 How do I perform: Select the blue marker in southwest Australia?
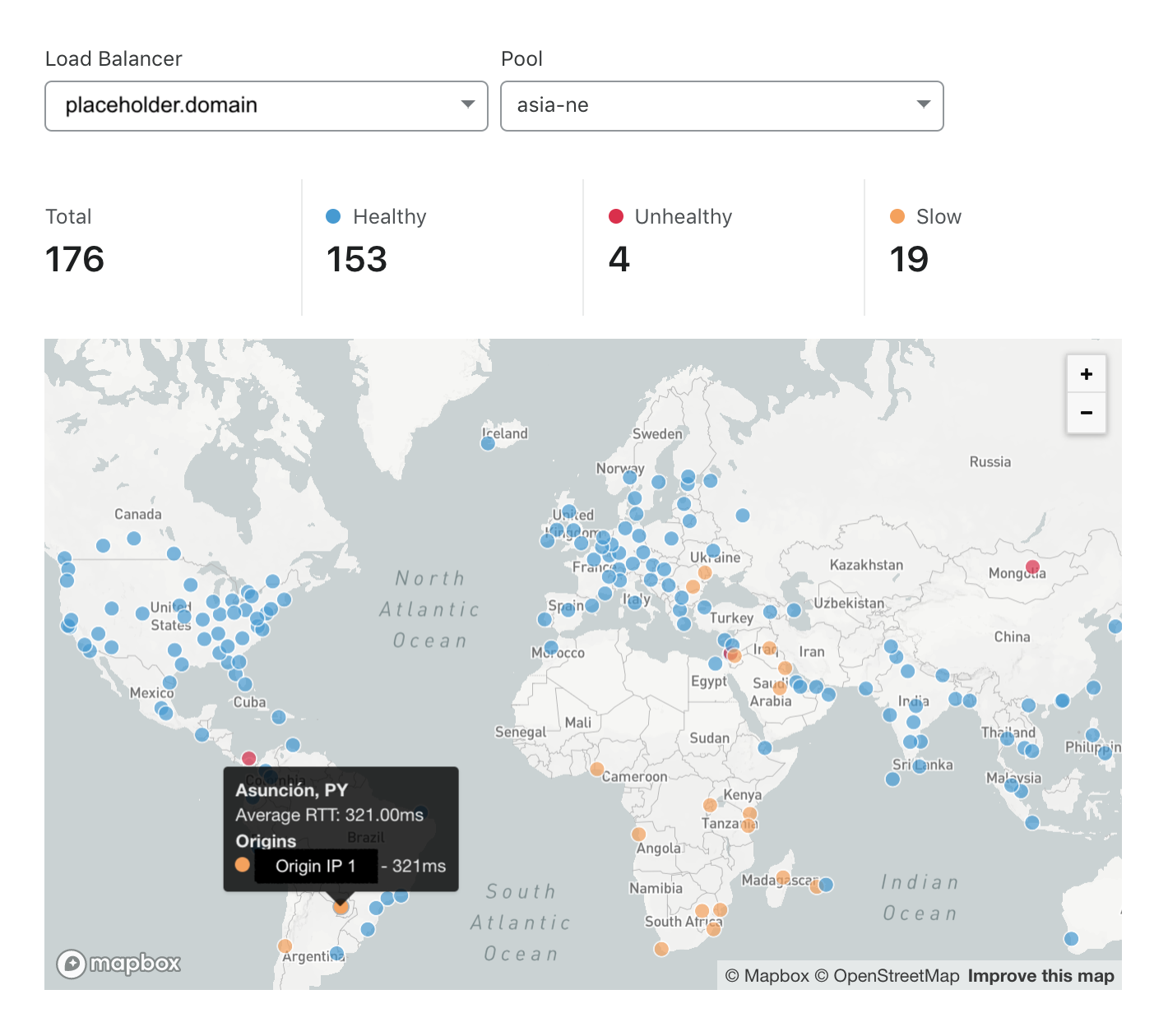(1071, 938)
